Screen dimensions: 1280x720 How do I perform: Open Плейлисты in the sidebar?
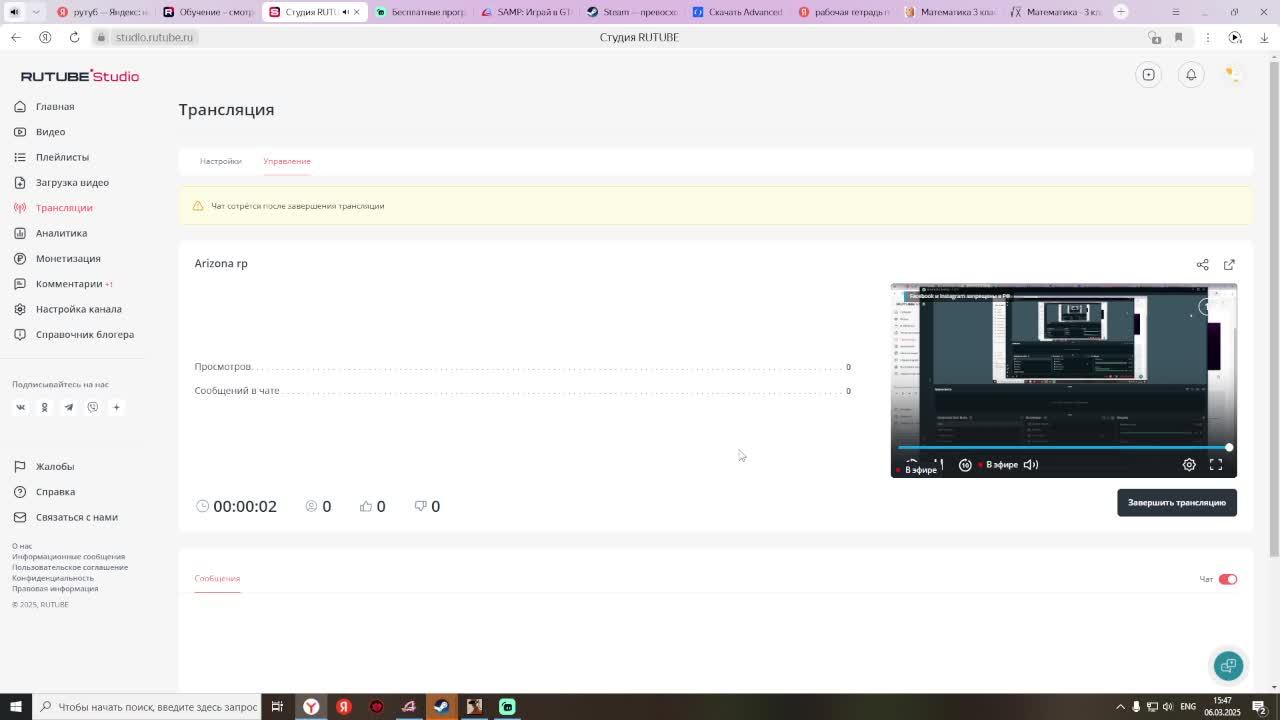point(62,157)
